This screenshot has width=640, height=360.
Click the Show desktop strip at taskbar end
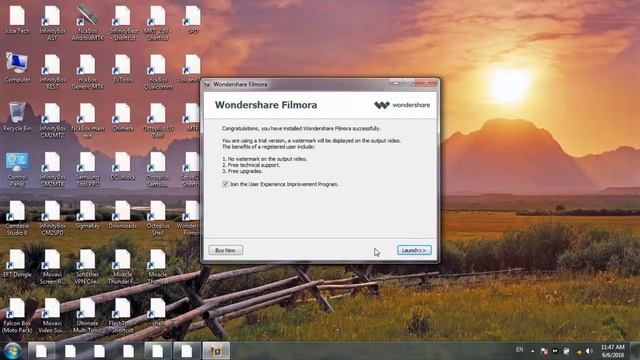[x=636, y=351]
